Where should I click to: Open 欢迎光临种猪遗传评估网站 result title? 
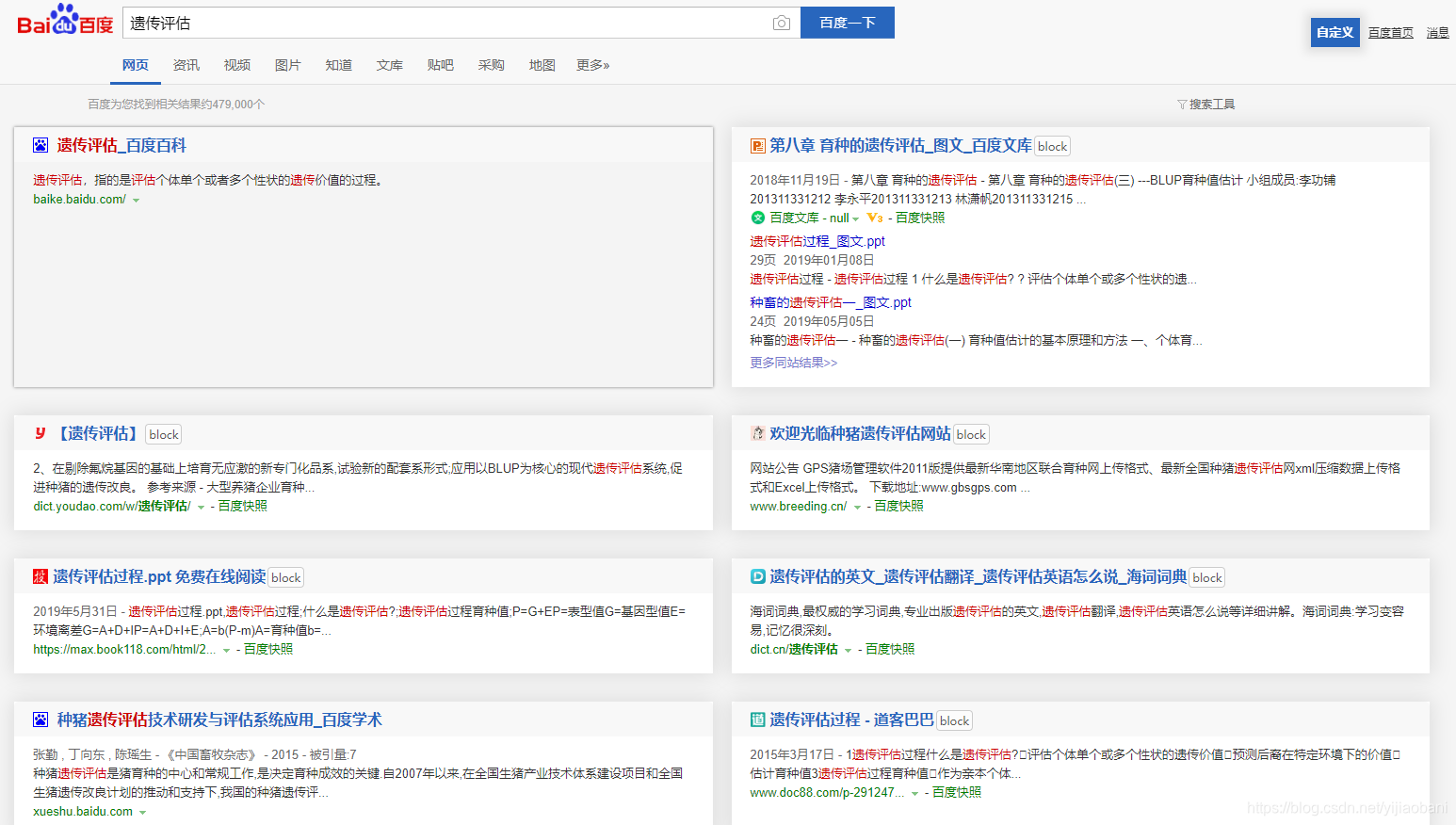860,433
